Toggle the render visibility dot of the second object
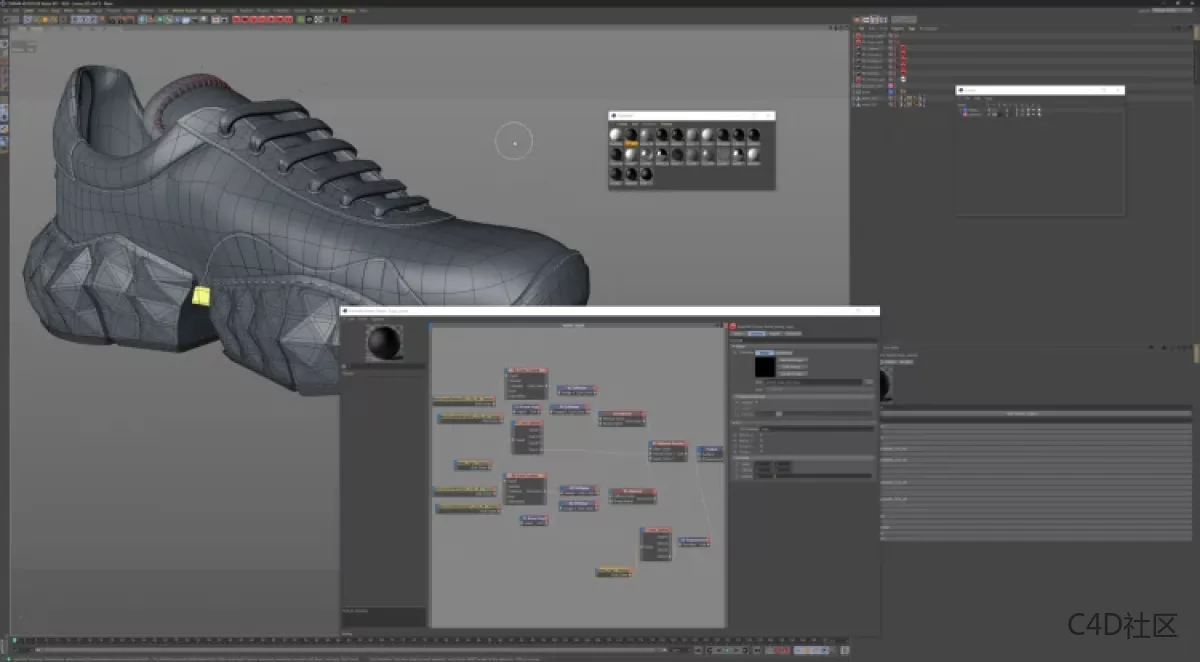The height and width of the screenshot is (662, 1200). 893,43
